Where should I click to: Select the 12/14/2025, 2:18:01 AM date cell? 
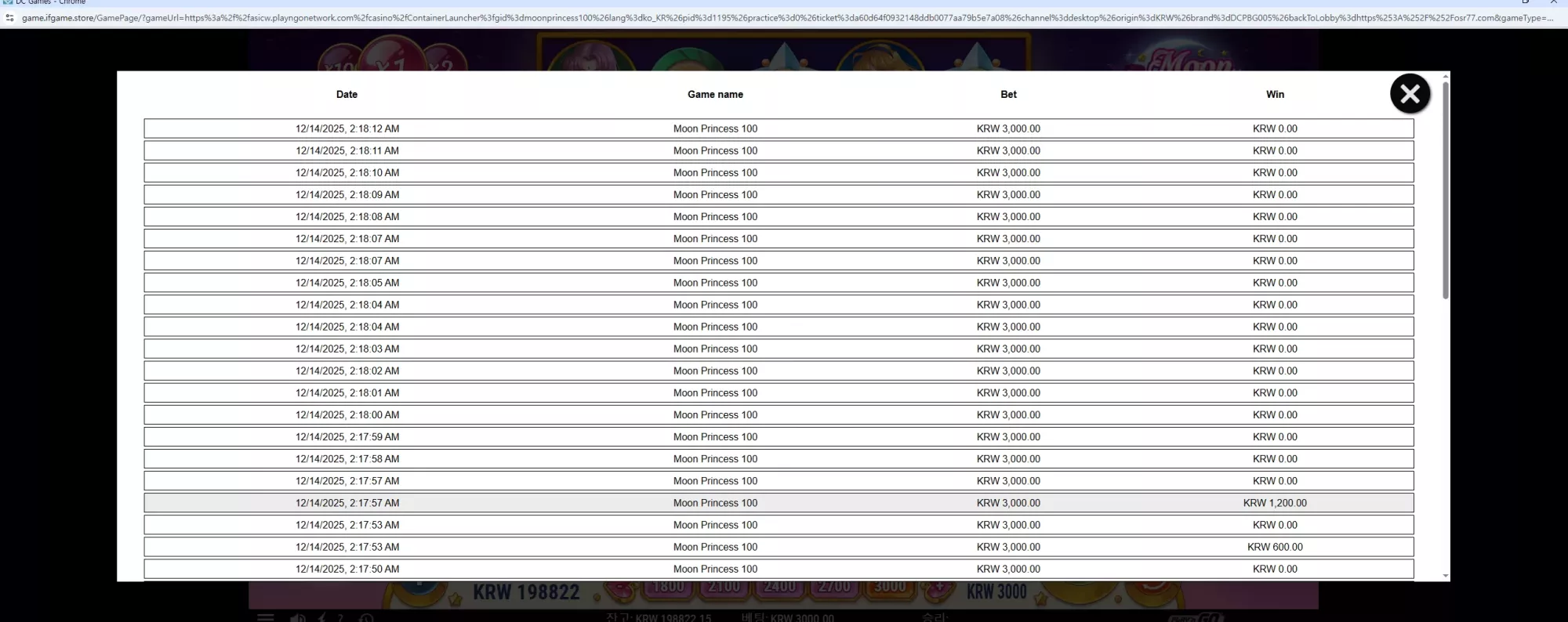[347, 393]
